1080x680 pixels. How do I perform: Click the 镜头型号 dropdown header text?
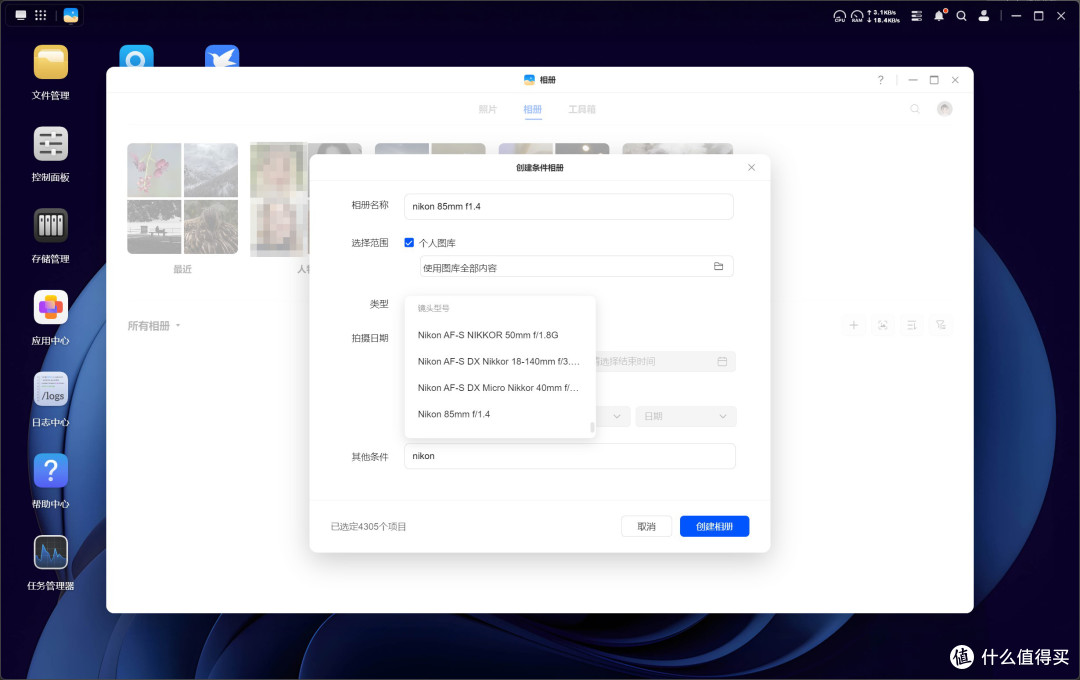coord(433,308)
